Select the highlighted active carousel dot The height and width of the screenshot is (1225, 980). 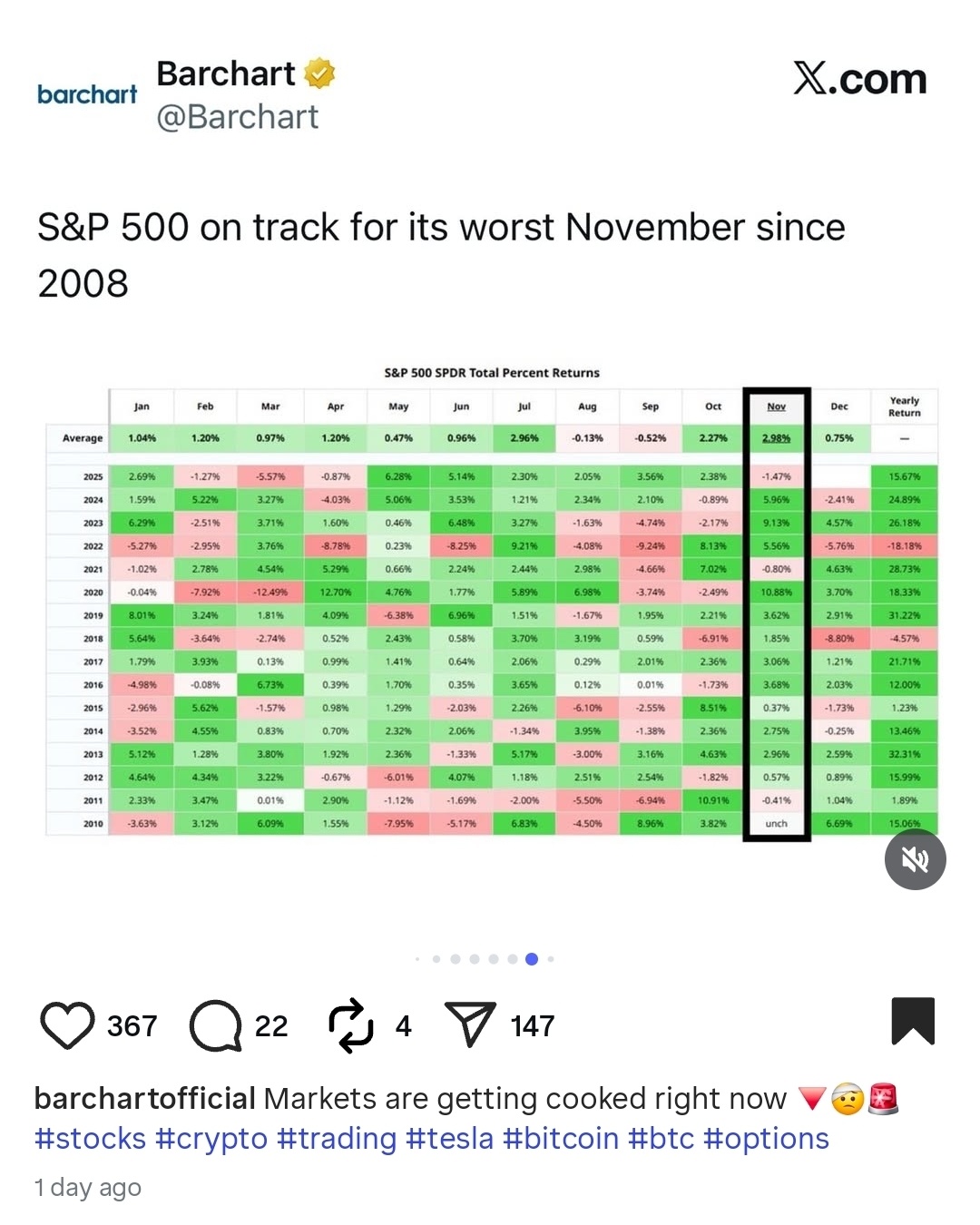(532, 959)
